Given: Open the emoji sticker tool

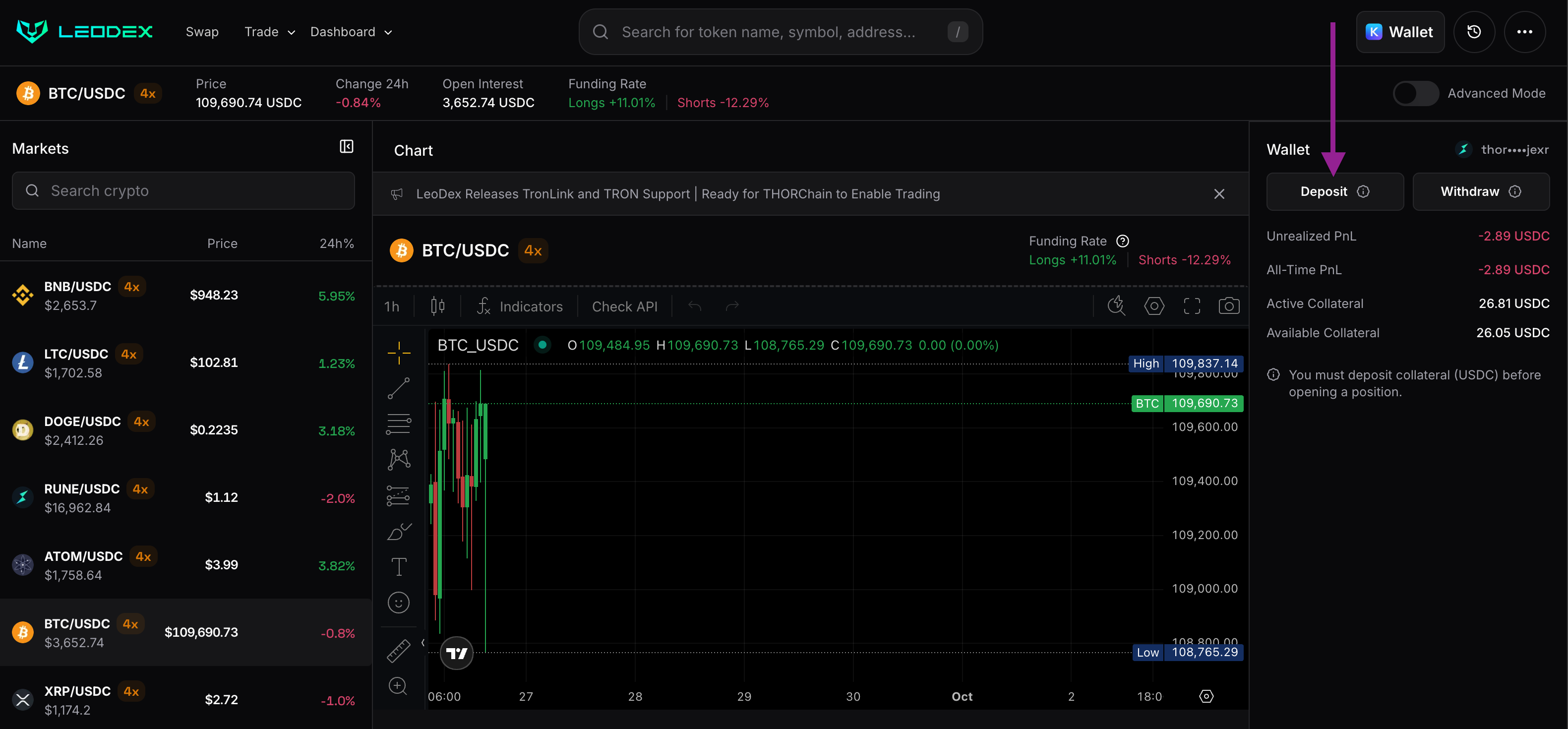Looking at the screenshot, I should tap(399, 603).
